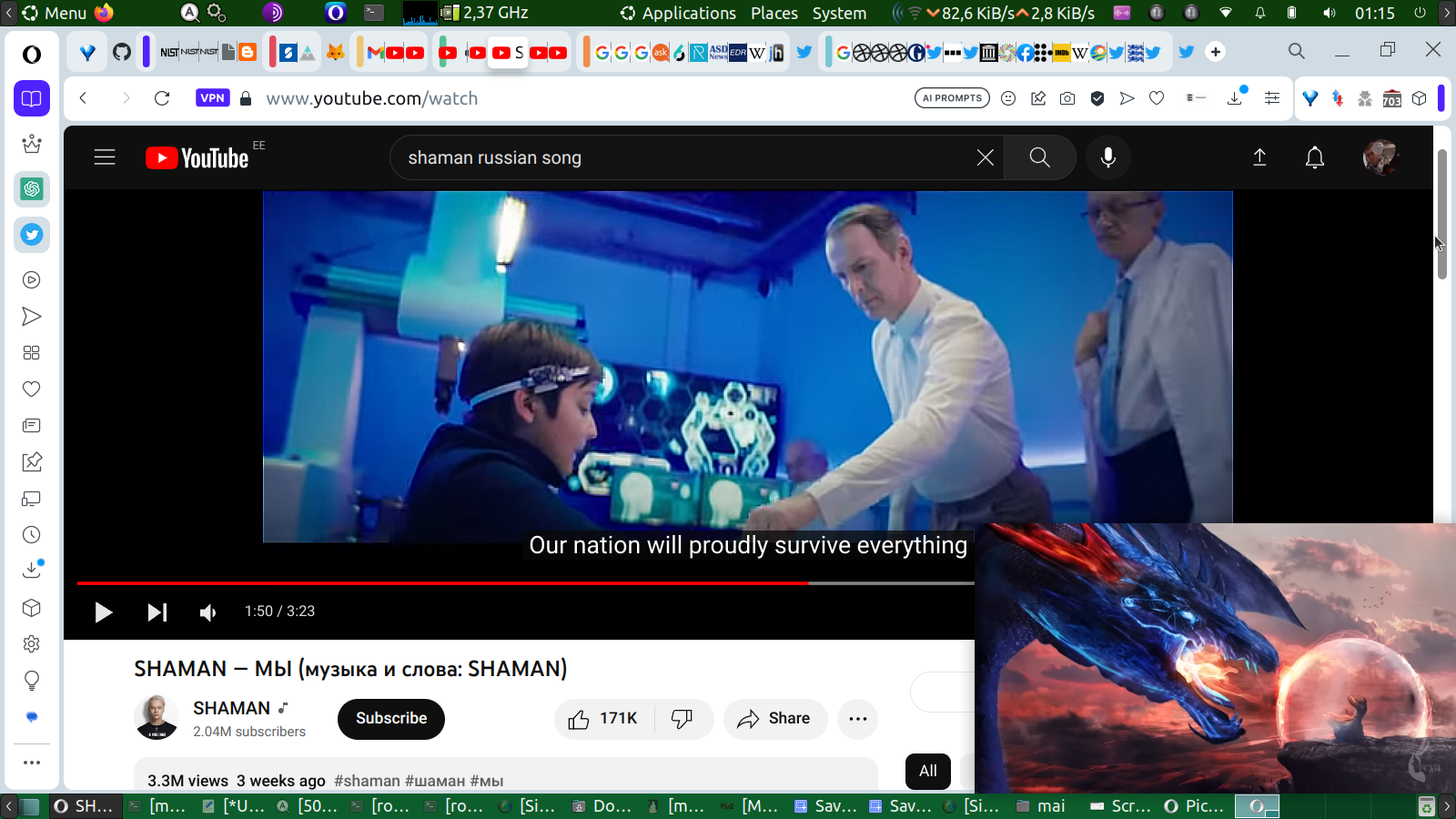Reload the YouTube page
1456x819 pixels.
(162, 98)
